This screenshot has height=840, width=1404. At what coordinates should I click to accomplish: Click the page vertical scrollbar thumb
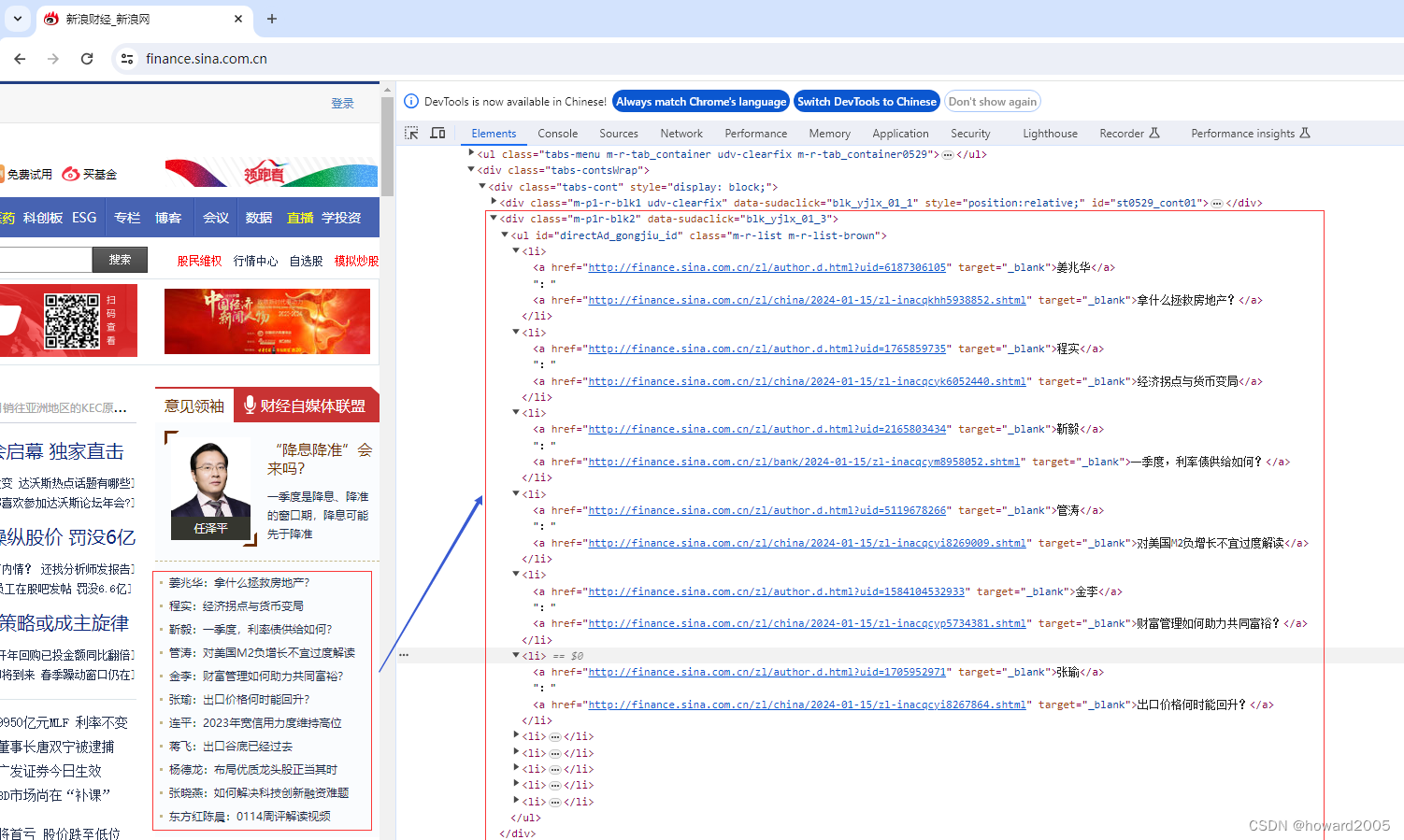coord(387,146)
